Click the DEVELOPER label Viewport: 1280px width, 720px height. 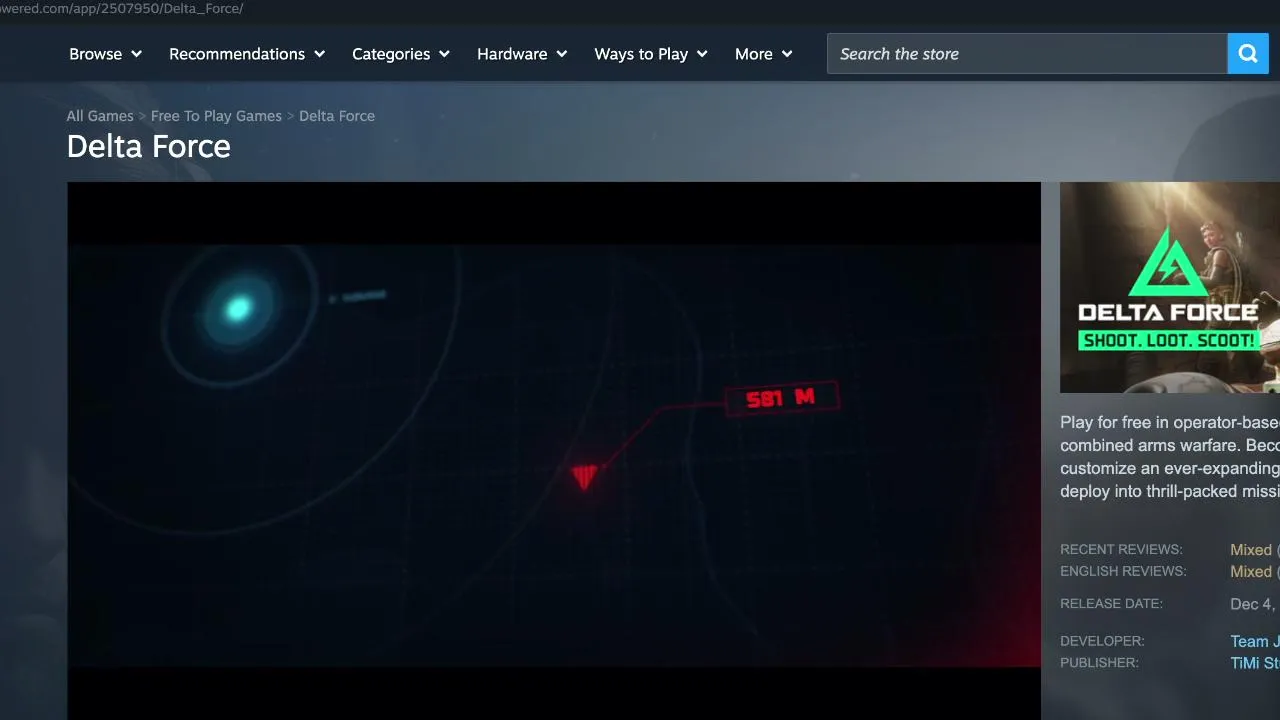pos(1102,641)
